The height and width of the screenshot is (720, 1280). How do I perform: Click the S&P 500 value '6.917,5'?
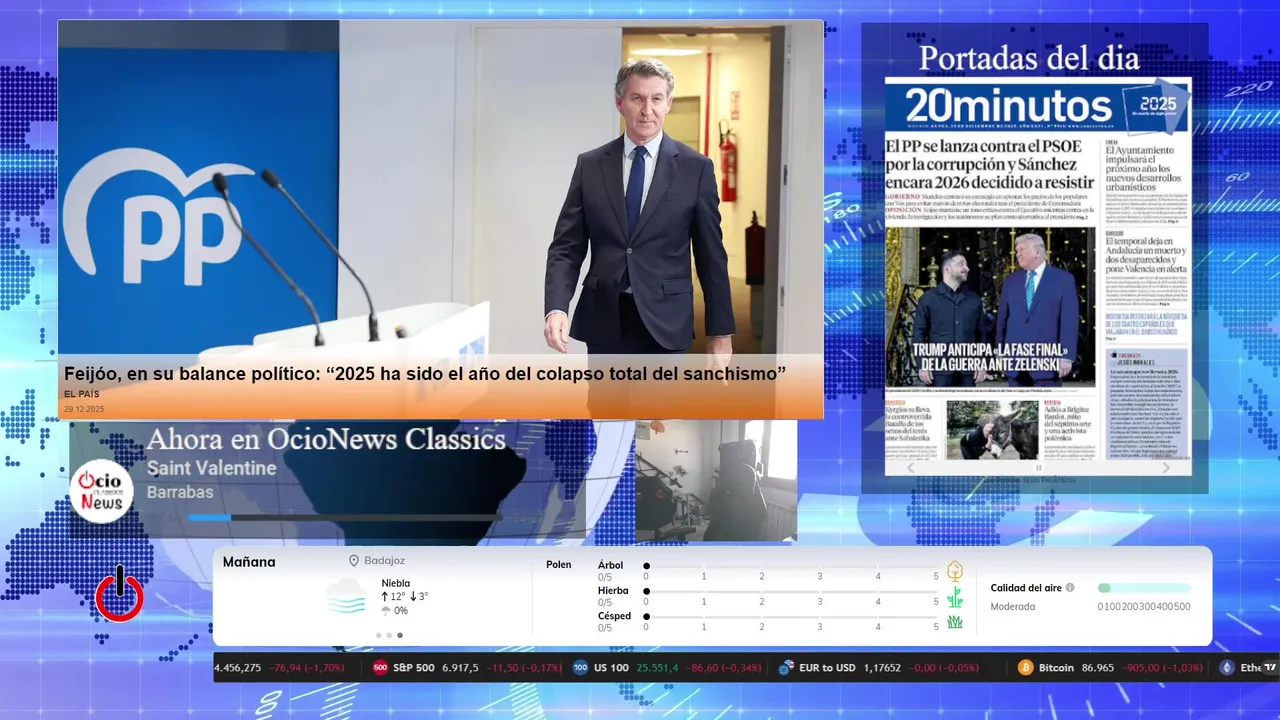coord(460,667)
